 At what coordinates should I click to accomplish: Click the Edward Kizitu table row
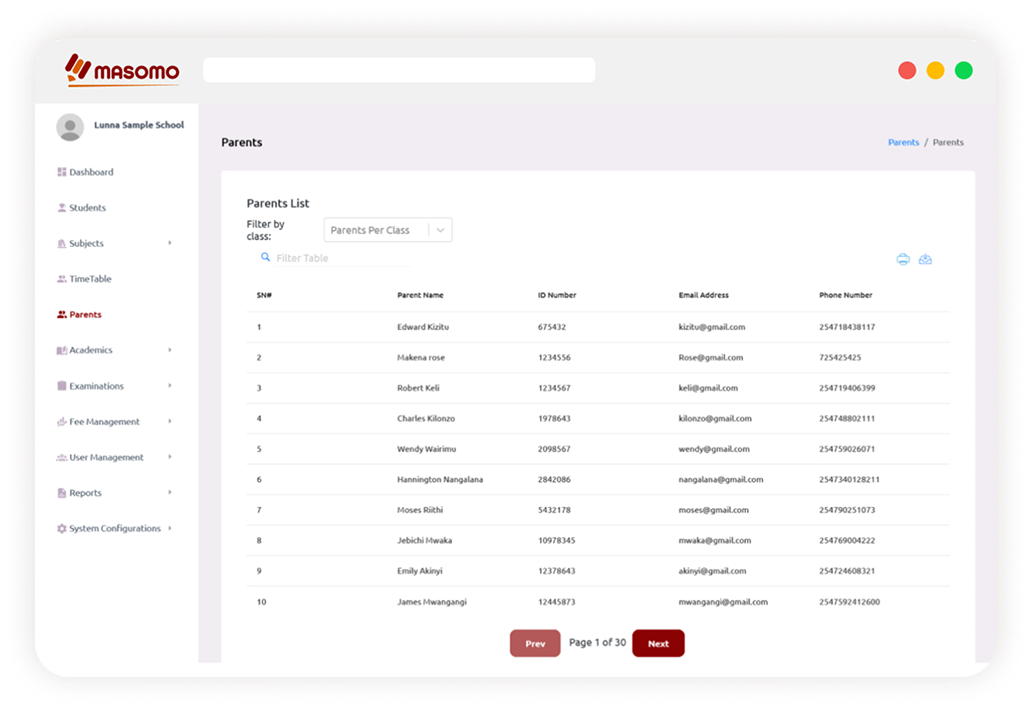tap(598, 327)
